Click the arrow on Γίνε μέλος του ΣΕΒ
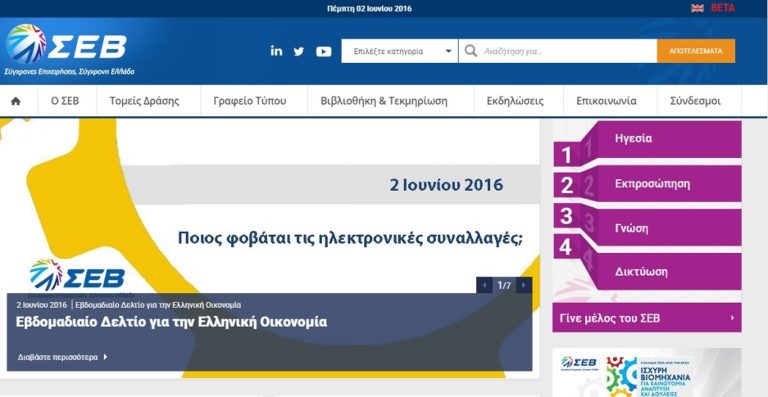Image resolution: width=768 pixels, height=397 pixels. [x=732, y=318]
